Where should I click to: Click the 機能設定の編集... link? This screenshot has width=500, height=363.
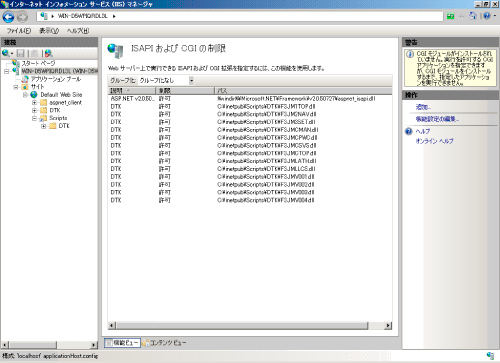(437, 119)
